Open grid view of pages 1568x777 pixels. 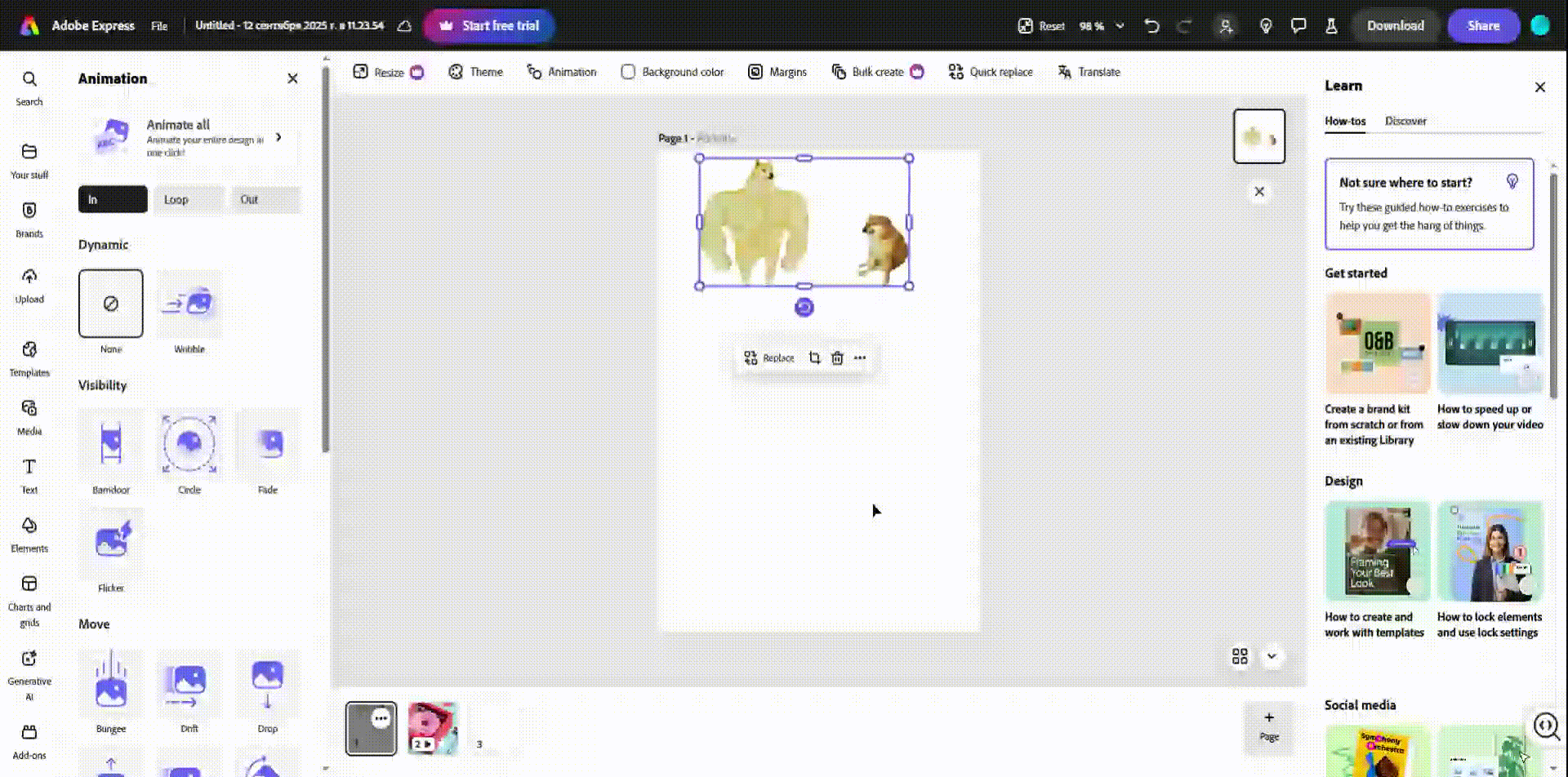pyautogui.click(x=1240, y=656)
